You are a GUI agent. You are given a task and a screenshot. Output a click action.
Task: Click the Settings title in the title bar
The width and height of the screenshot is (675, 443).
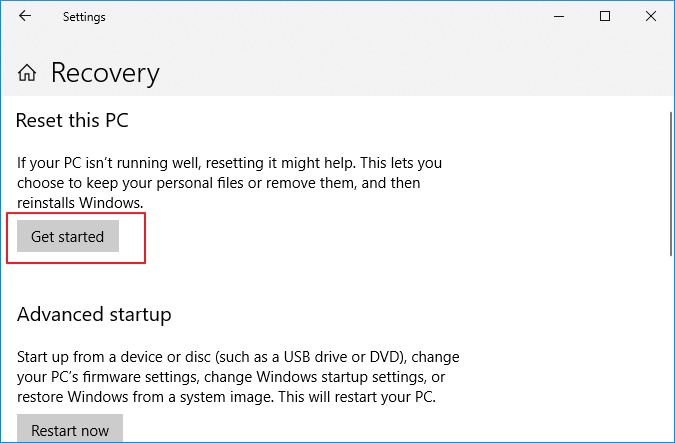click(x=84, y=17)
